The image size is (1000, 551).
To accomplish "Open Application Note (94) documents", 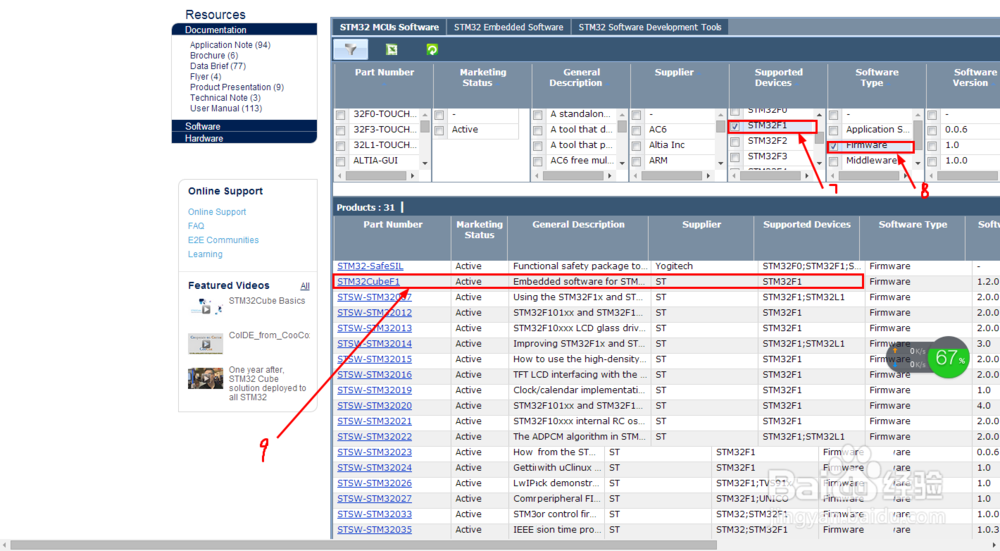I will (230, 45).
